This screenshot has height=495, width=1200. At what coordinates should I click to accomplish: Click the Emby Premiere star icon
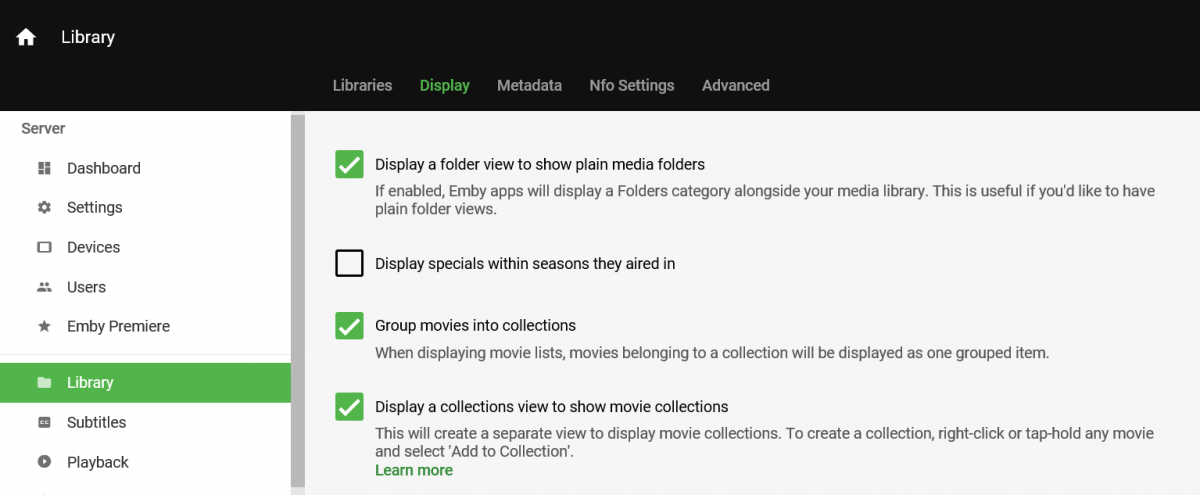(44, 327)
